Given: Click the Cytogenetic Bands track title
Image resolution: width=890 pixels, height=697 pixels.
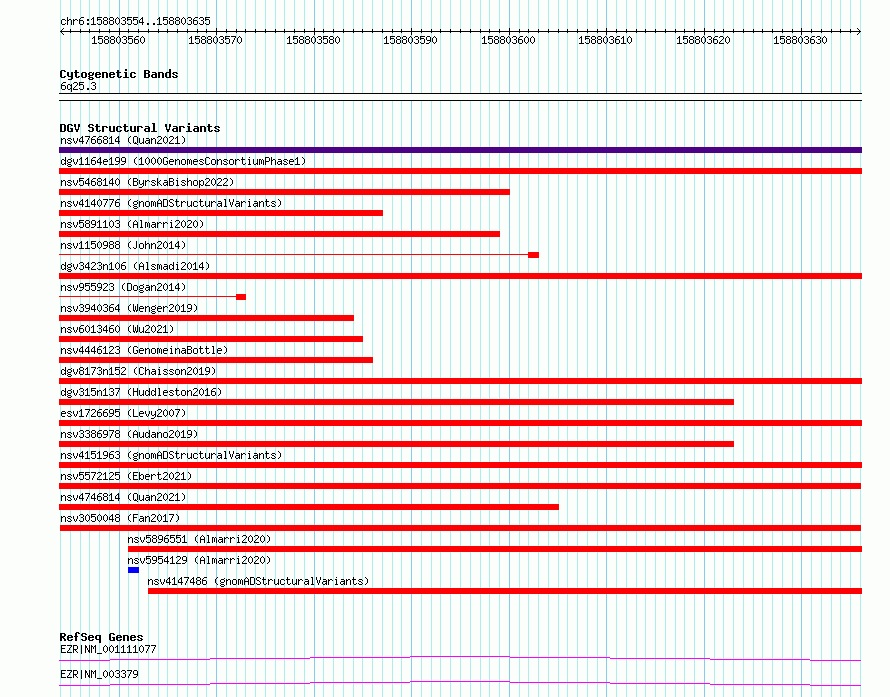Looking at the screenshot, I should pyautogui.click(x=119, y=74).
